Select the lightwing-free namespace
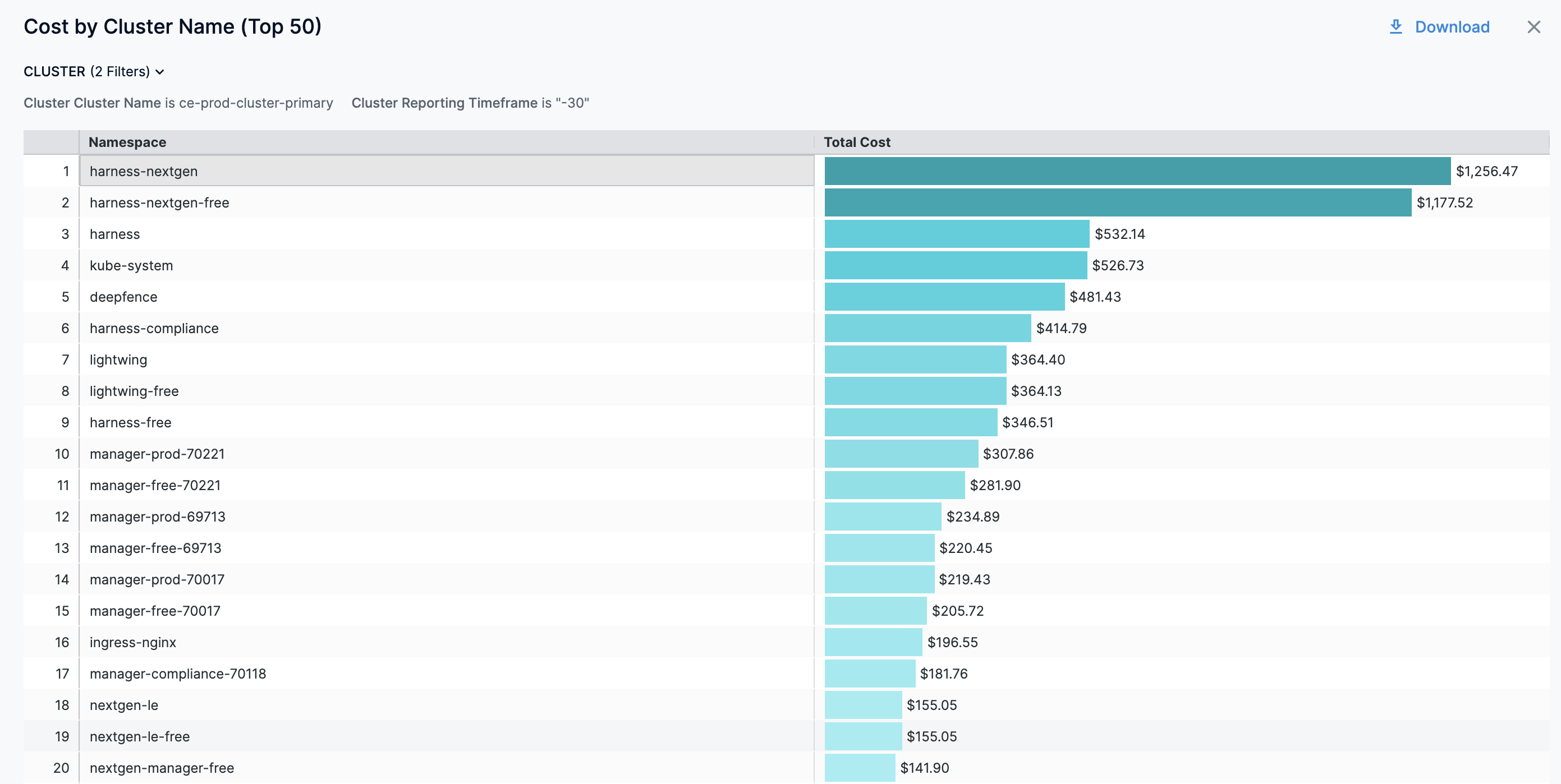This screenshot has width=1561, height=784. [x=134, y=391]
